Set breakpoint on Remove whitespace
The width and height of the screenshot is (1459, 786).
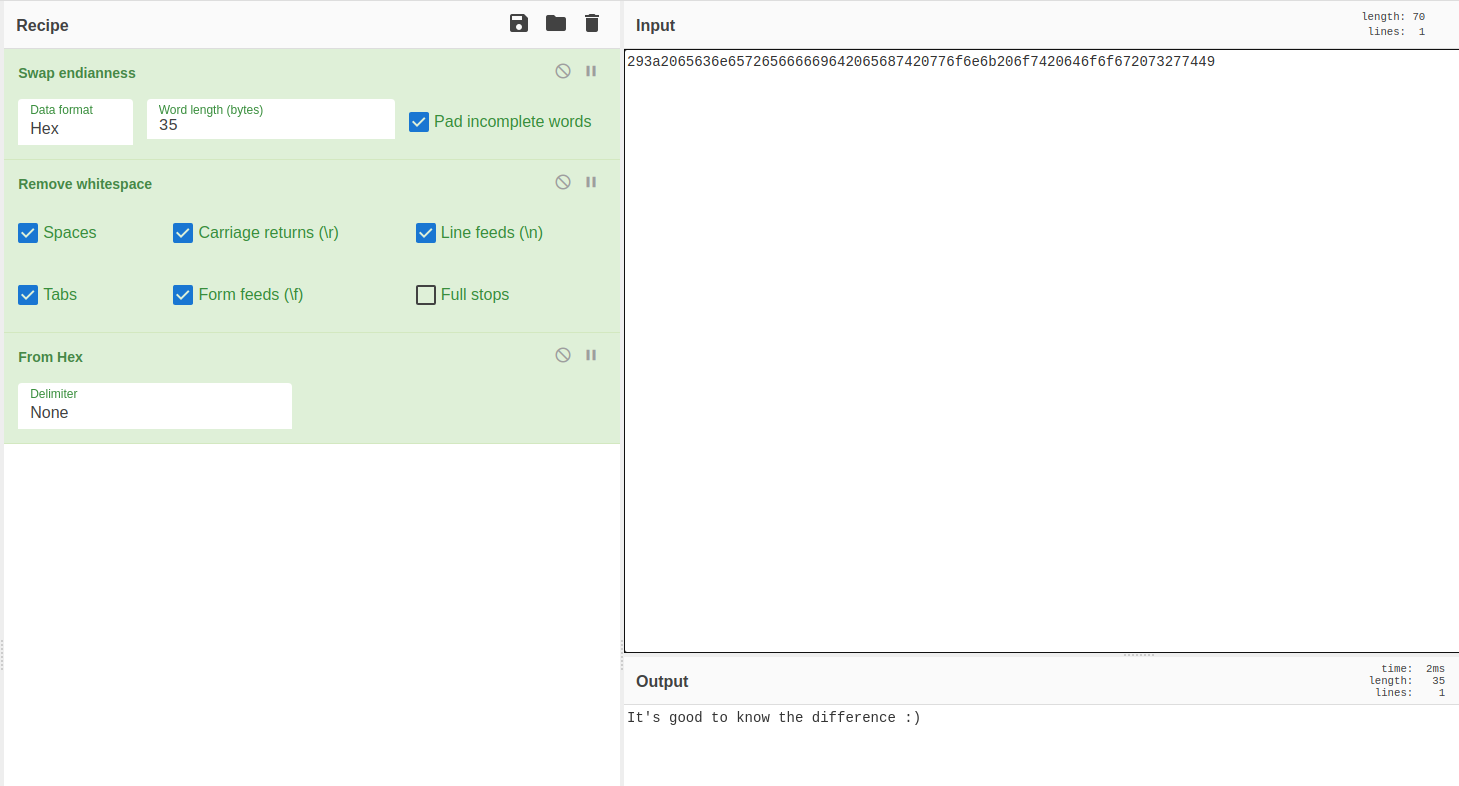591,182
